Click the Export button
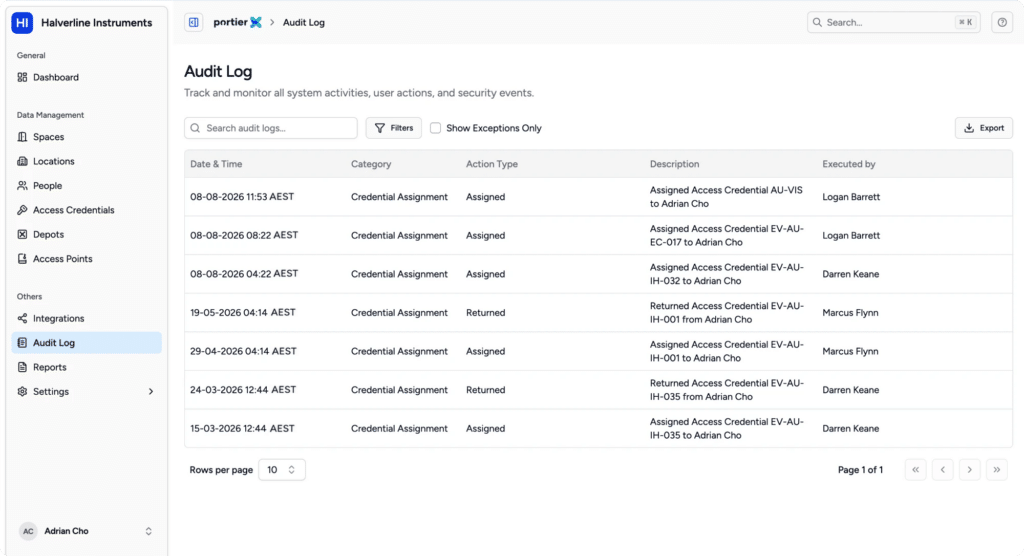Viewport: 1024px width, 556px height. [984, 128]
